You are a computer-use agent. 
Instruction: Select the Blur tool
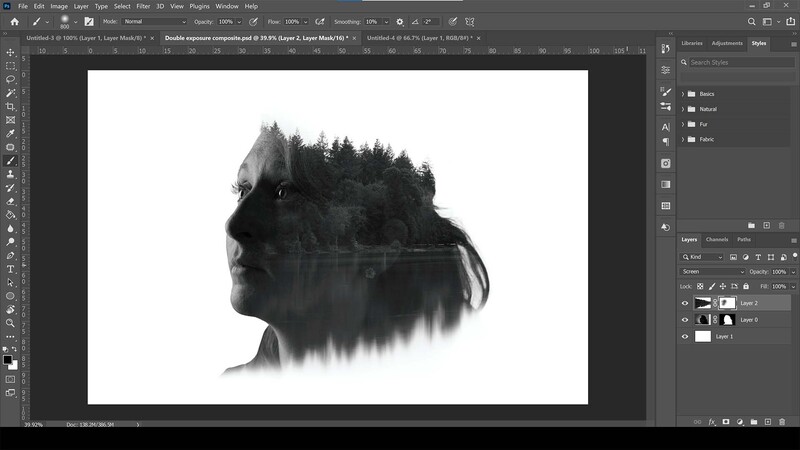click(10, 228)
